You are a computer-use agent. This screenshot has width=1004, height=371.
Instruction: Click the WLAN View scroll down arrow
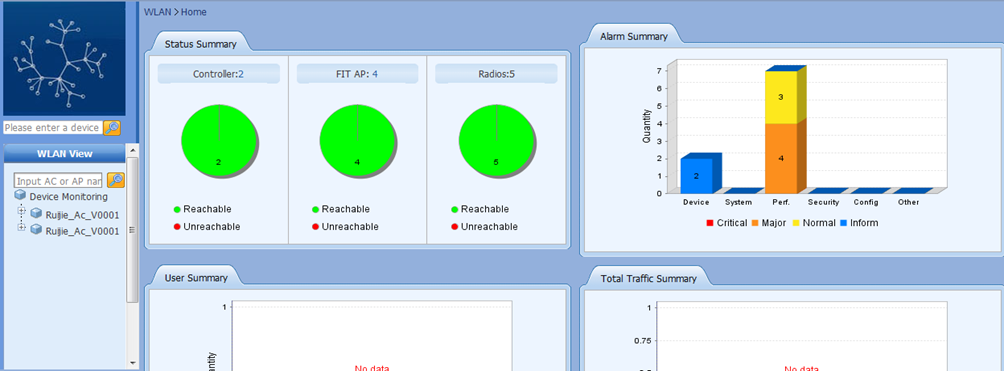point(133,362)
